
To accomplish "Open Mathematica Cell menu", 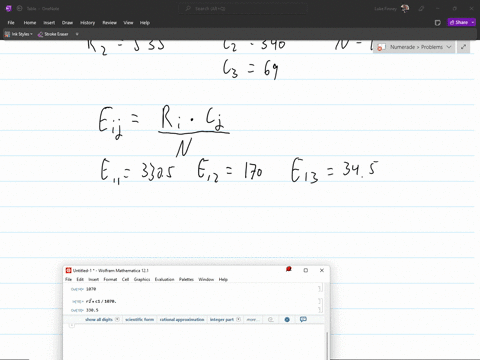I will tap(125, 279).
